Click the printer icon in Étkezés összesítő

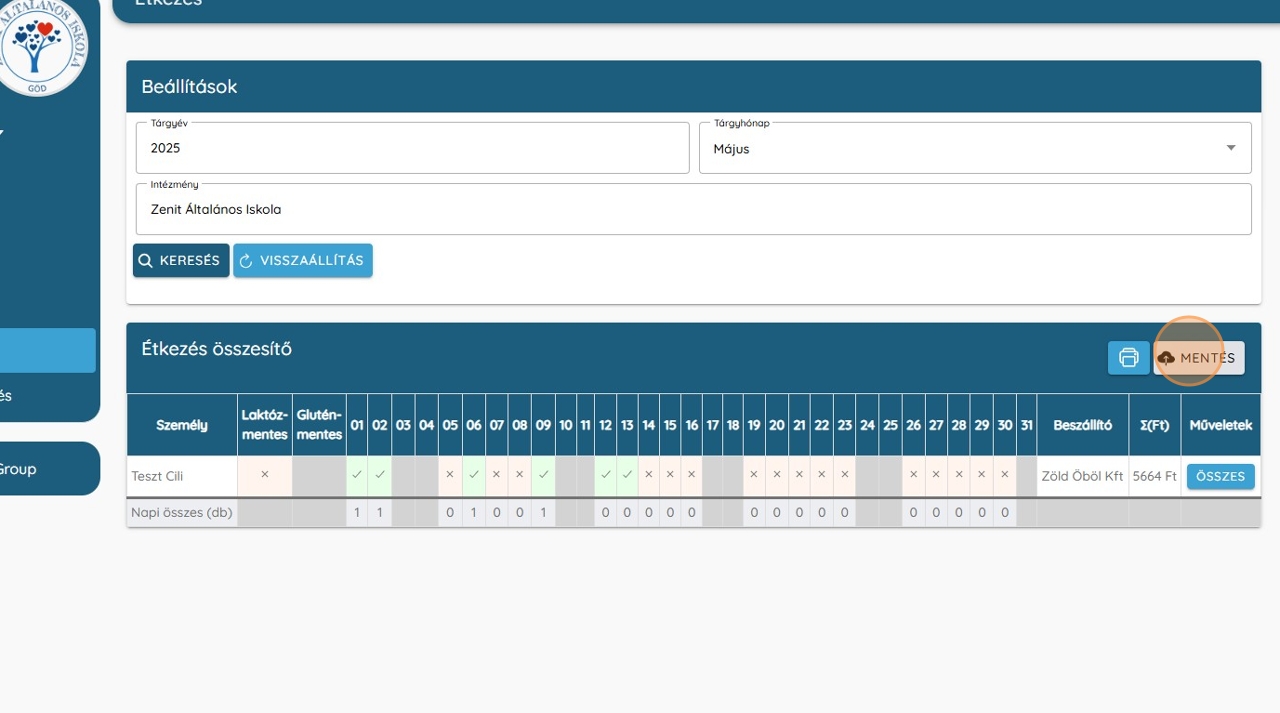1128,358
